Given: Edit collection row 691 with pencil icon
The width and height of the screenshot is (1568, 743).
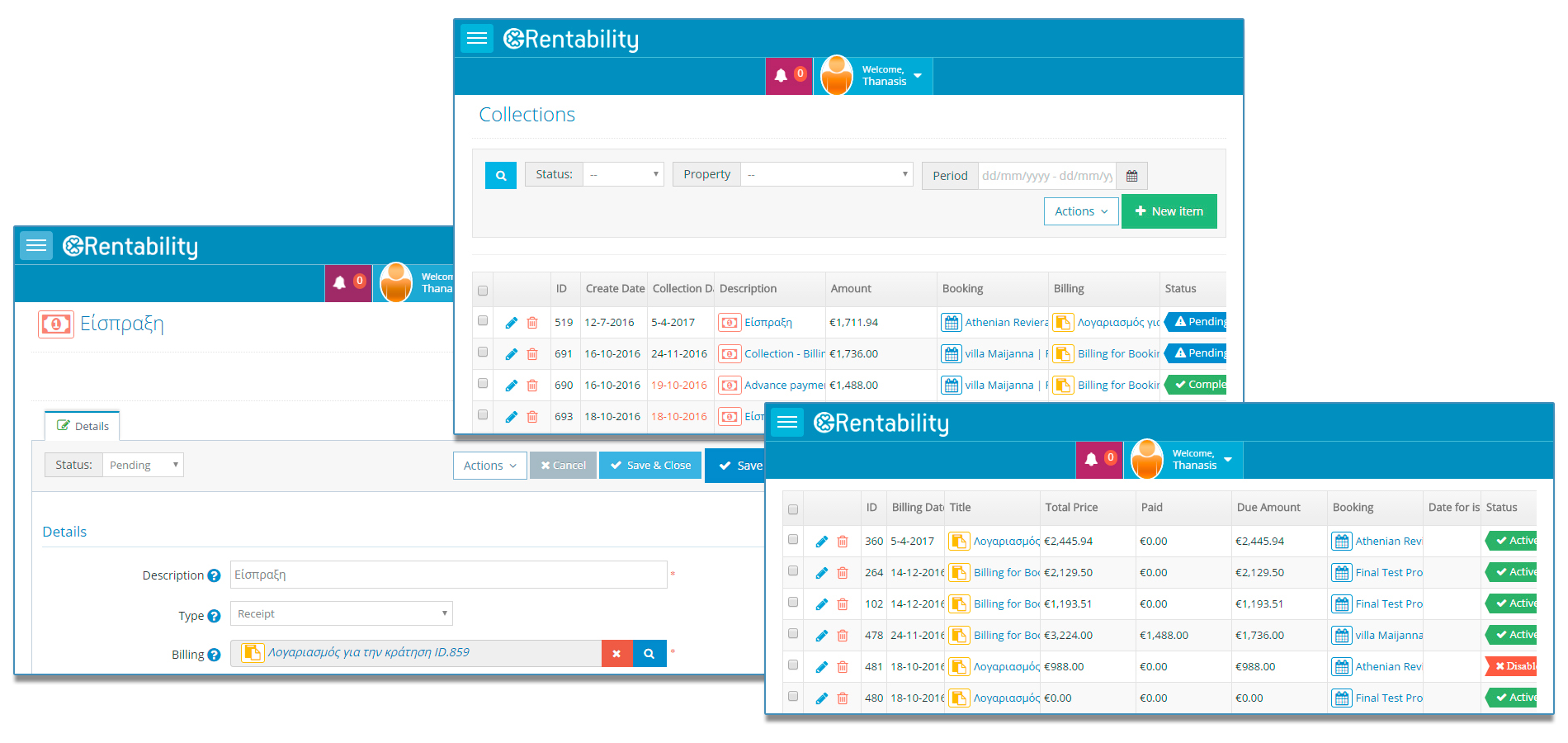Looking at the screenshot, I should pyautogui.click(x=512, y=354).
